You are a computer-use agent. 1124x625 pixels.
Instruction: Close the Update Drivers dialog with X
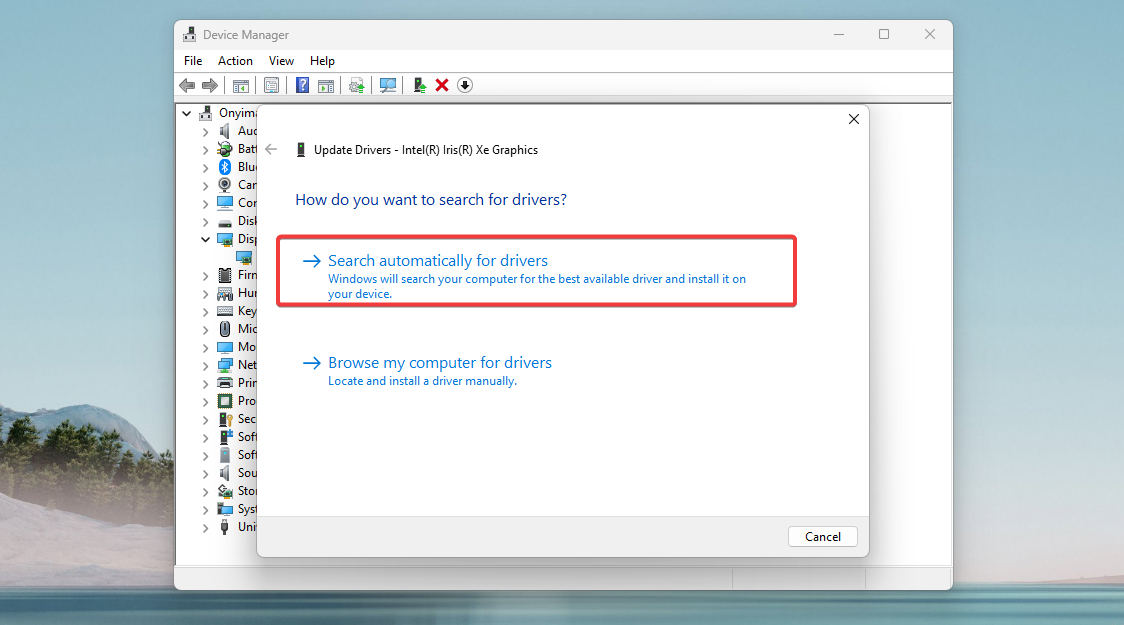point(854,119)
